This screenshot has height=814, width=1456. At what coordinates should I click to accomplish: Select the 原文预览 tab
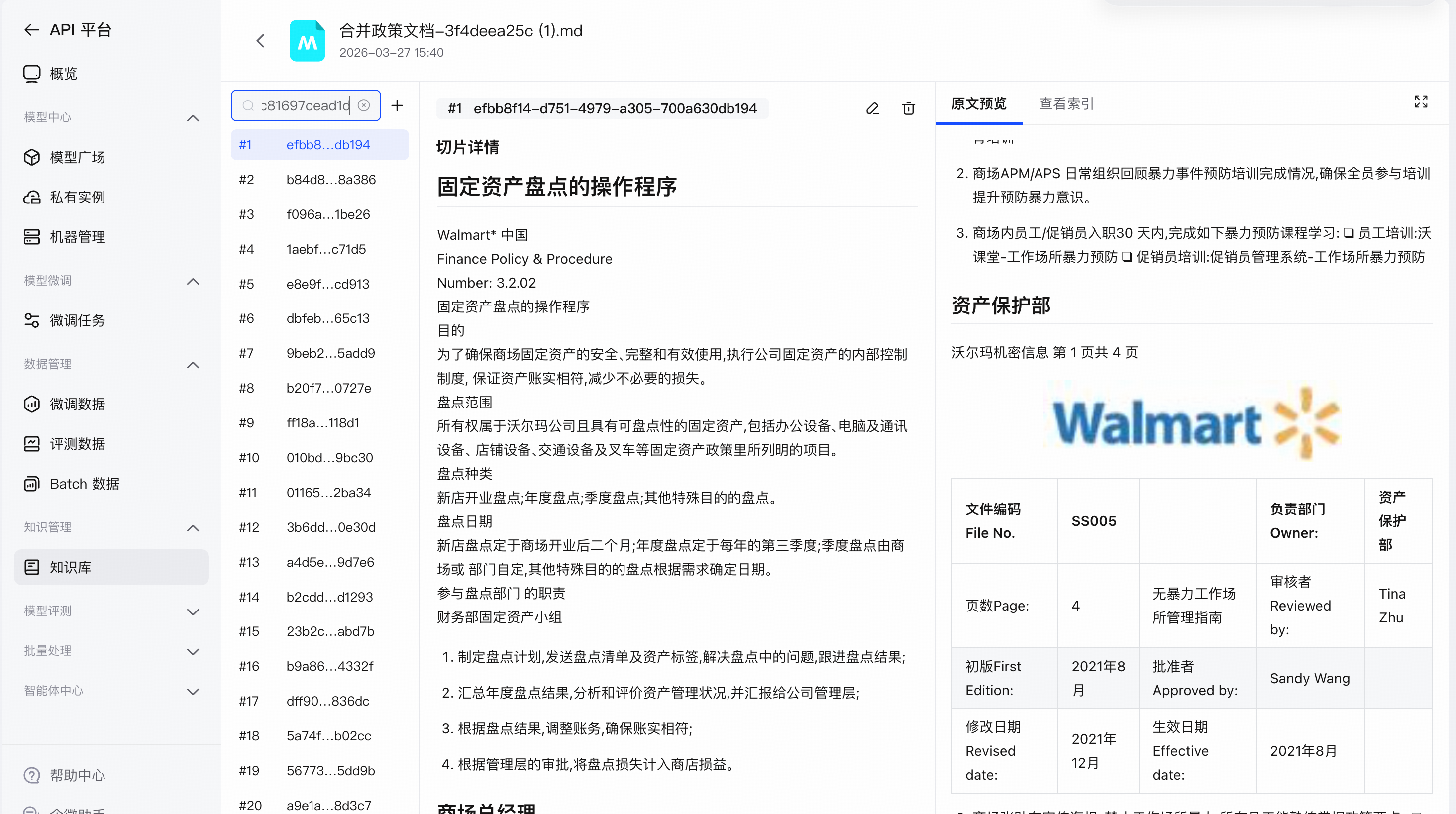[979, 104]
